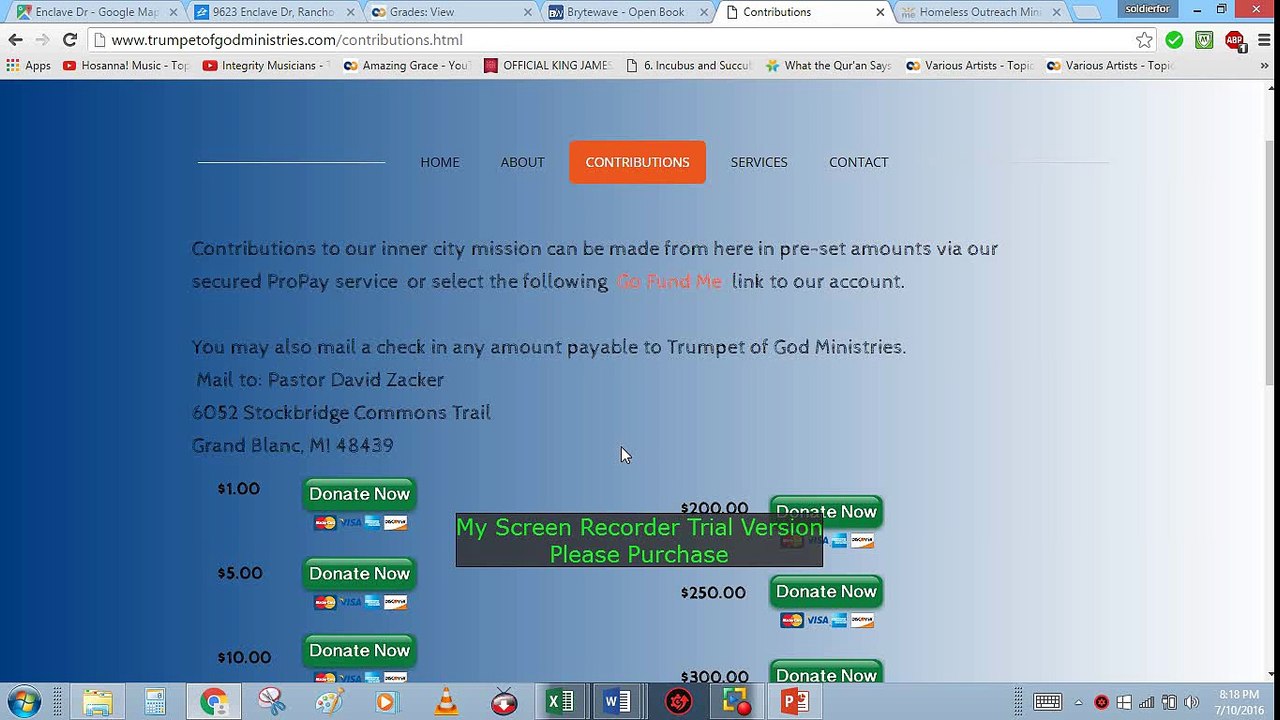The width and height of the screenshot is (1280, 720).
Task: Open the red circular app on the taskbar
Action: 678,702
